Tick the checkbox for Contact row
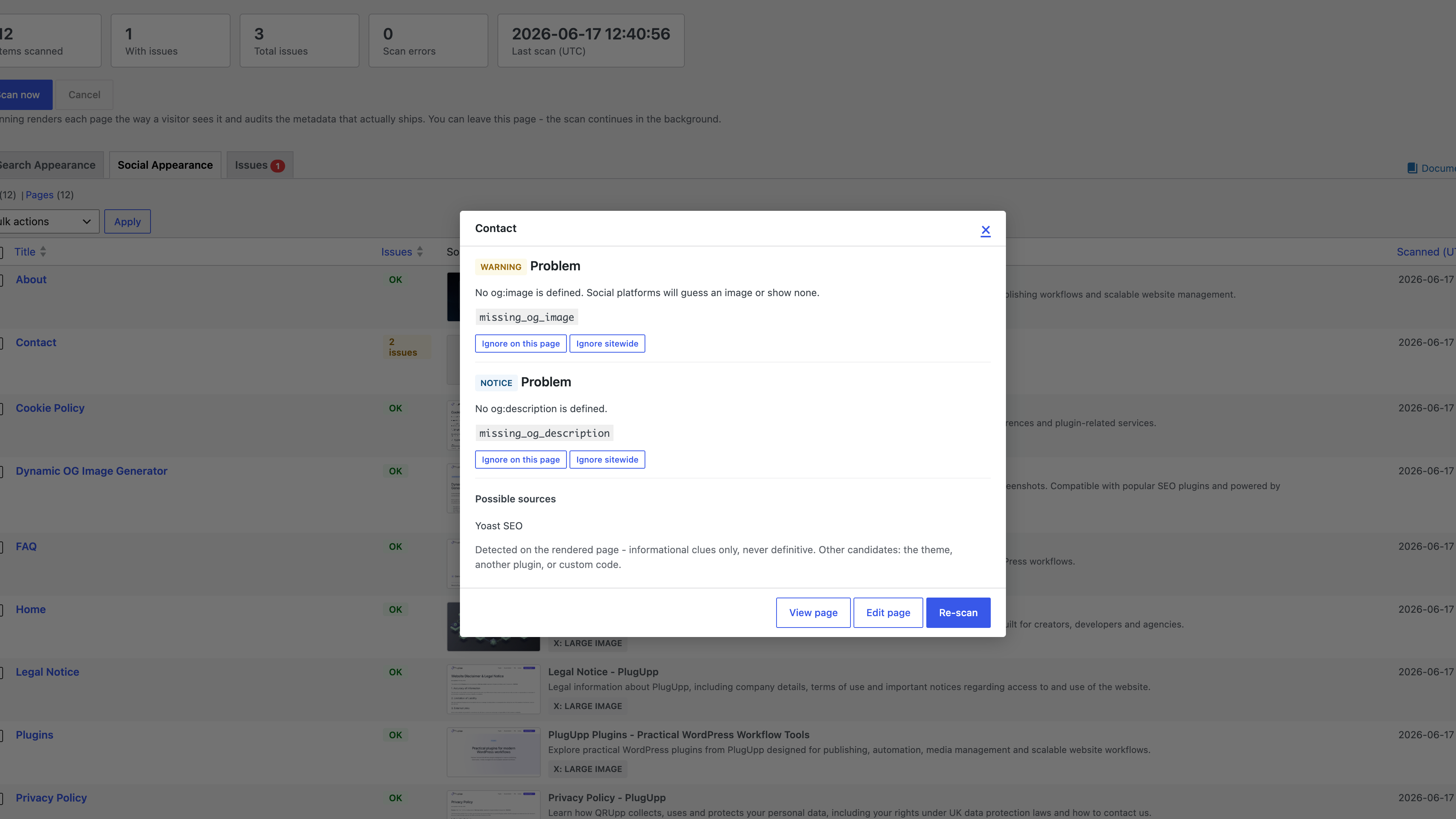 (x=0, y=343)
